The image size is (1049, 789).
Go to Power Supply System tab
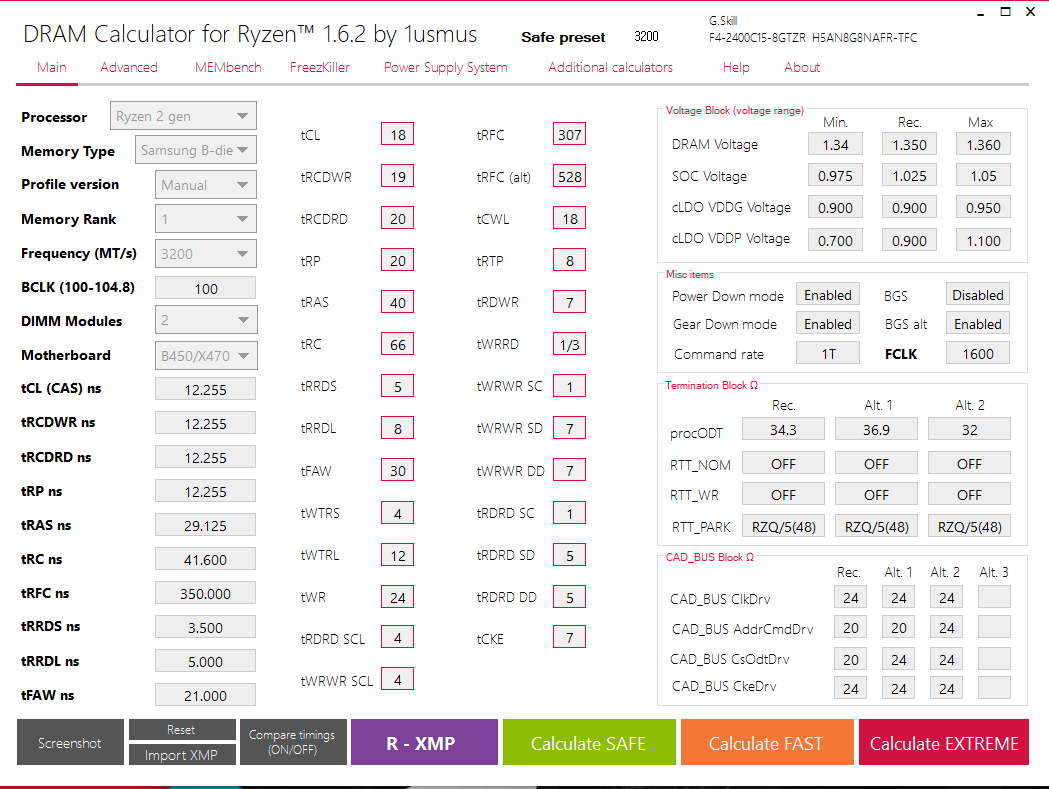click(x=446, y=68)
